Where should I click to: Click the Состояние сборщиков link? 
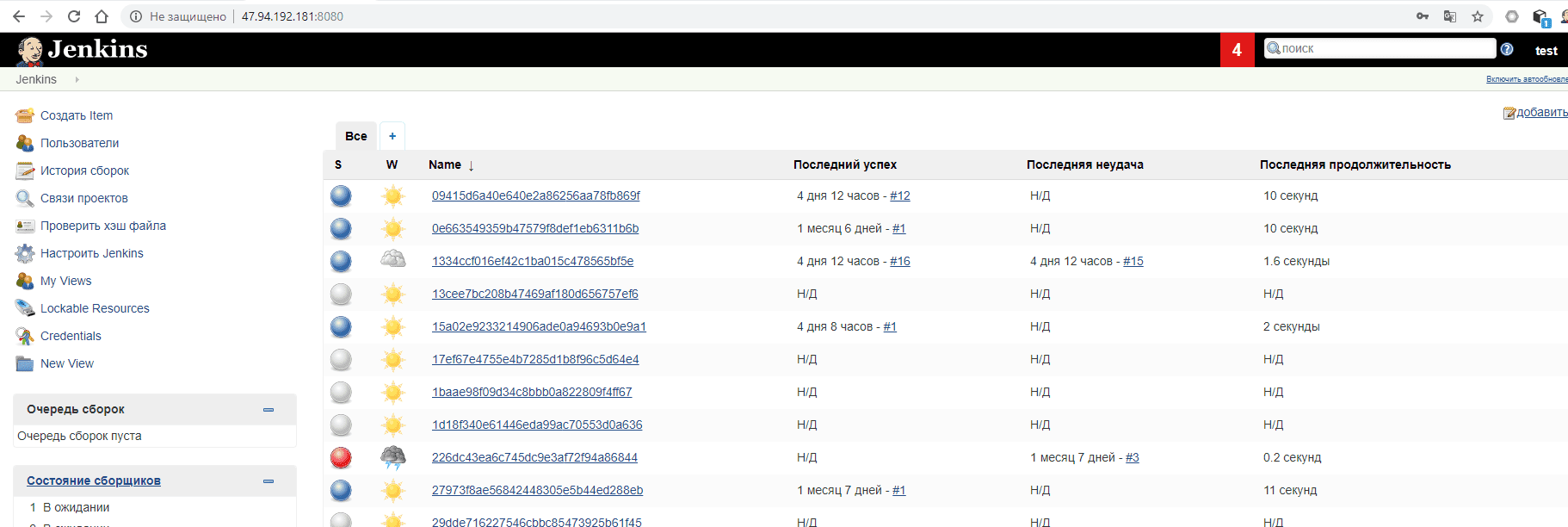(94, 480)
